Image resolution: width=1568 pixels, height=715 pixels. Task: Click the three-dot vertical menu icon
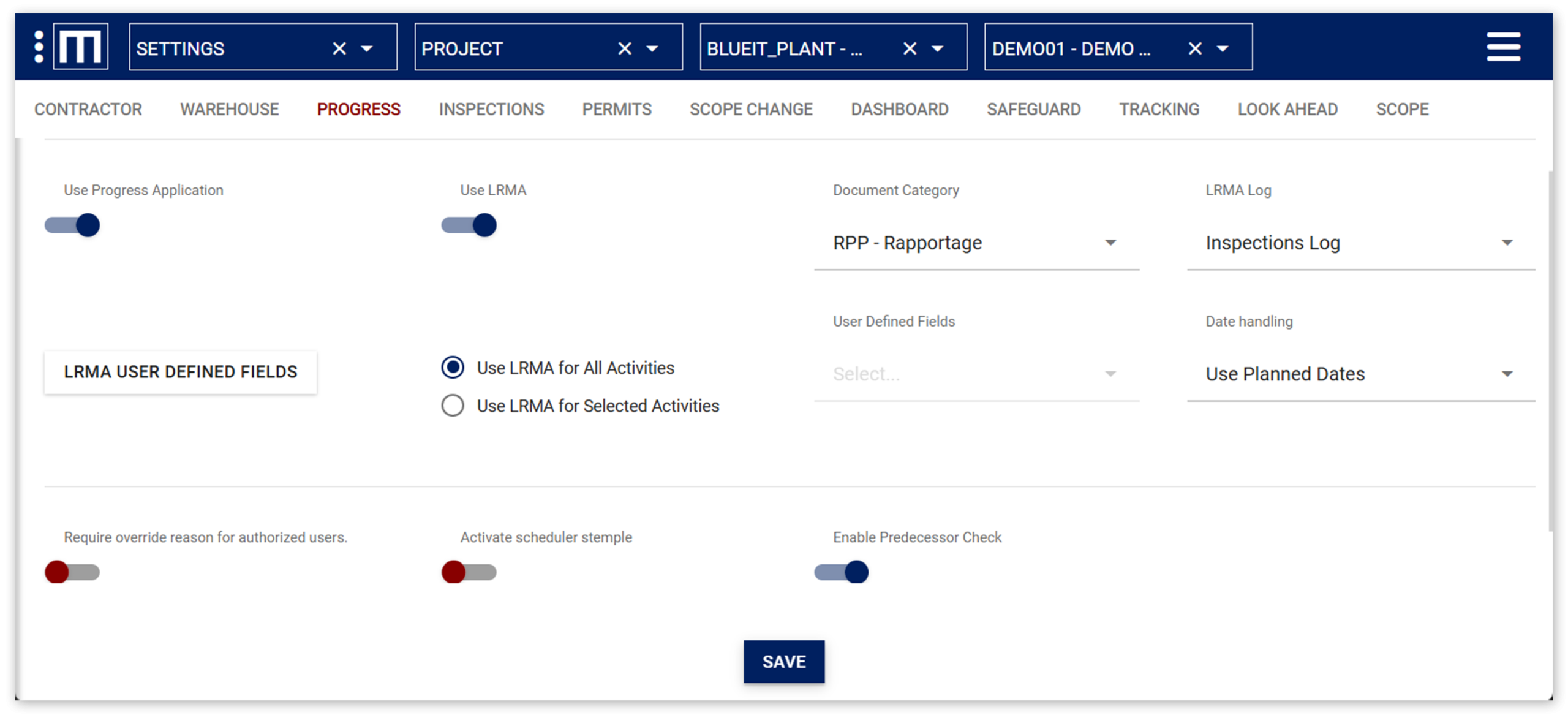pos(39,47)
